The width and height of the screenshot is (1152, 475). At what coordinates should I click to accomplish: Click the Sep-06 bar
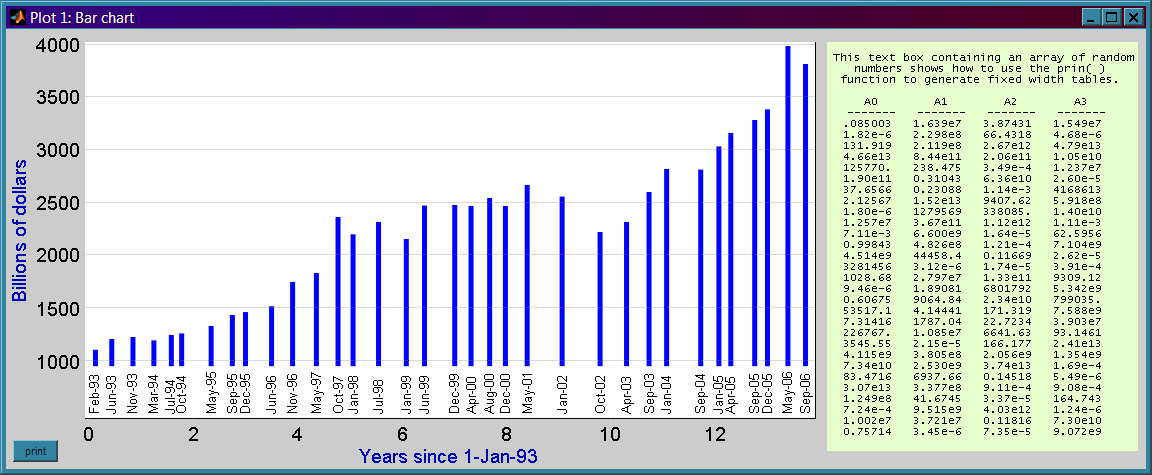[805, 214]
